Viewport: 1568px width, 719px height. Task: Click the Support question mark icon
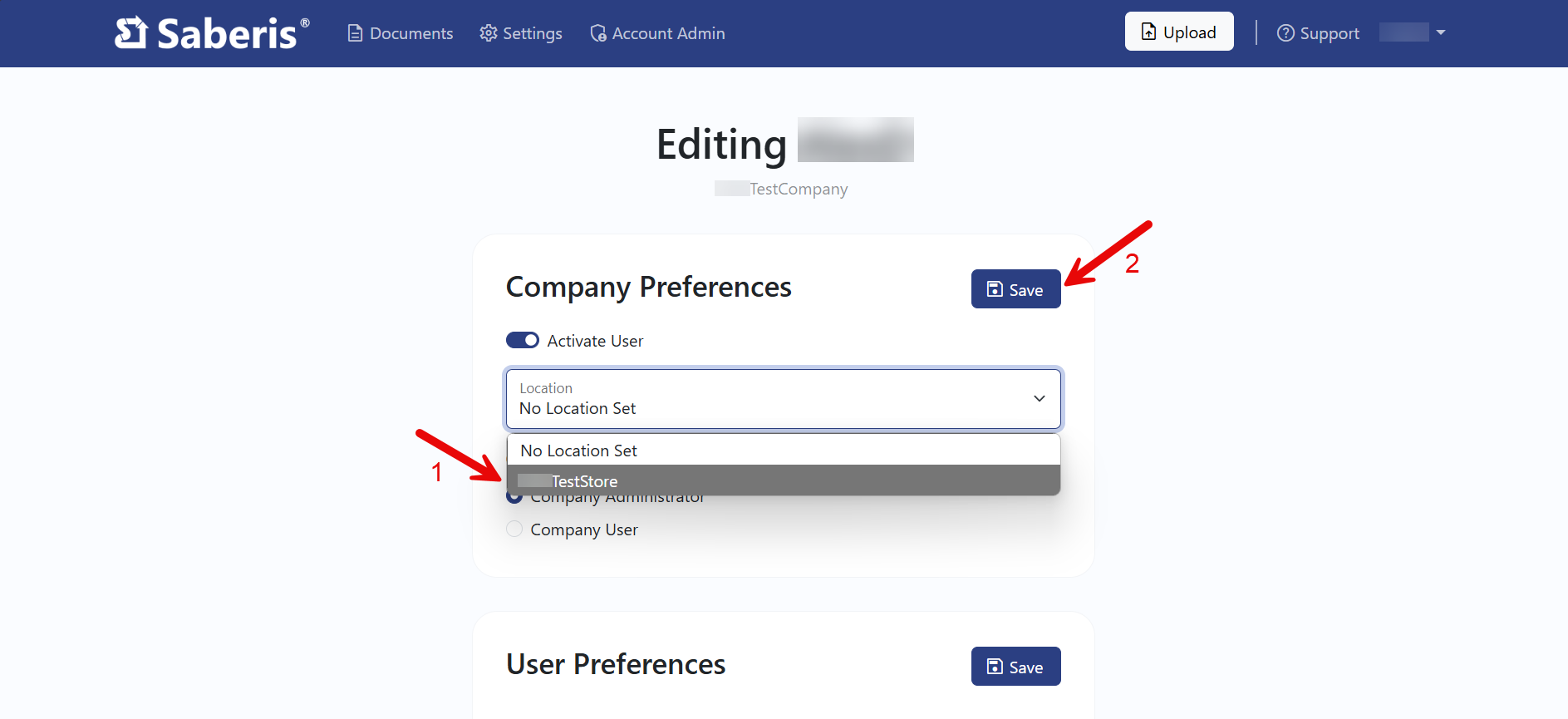[x=1285, y=33]
